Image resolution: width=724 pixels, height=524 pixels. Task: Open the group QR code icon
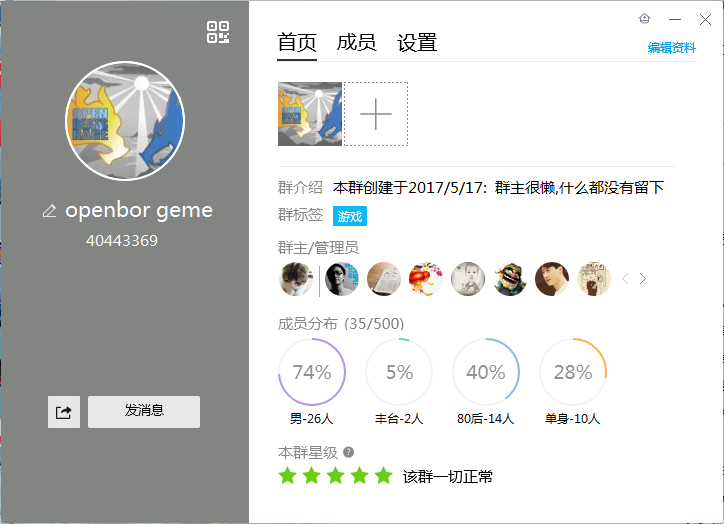click(x=218, y=32)
